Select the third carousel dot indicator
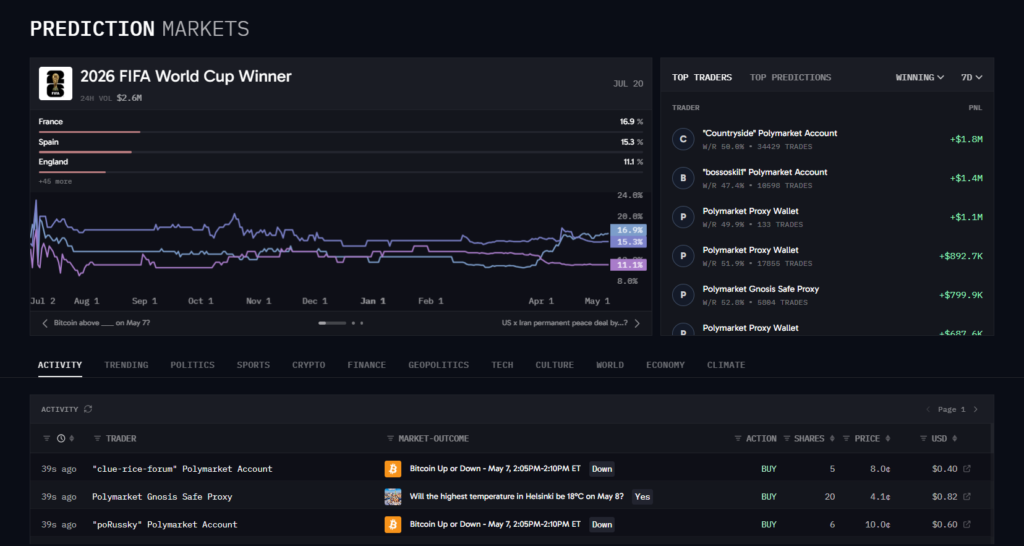The width and height of the screenshot is (1024, 546). click(x=362, y=323)
